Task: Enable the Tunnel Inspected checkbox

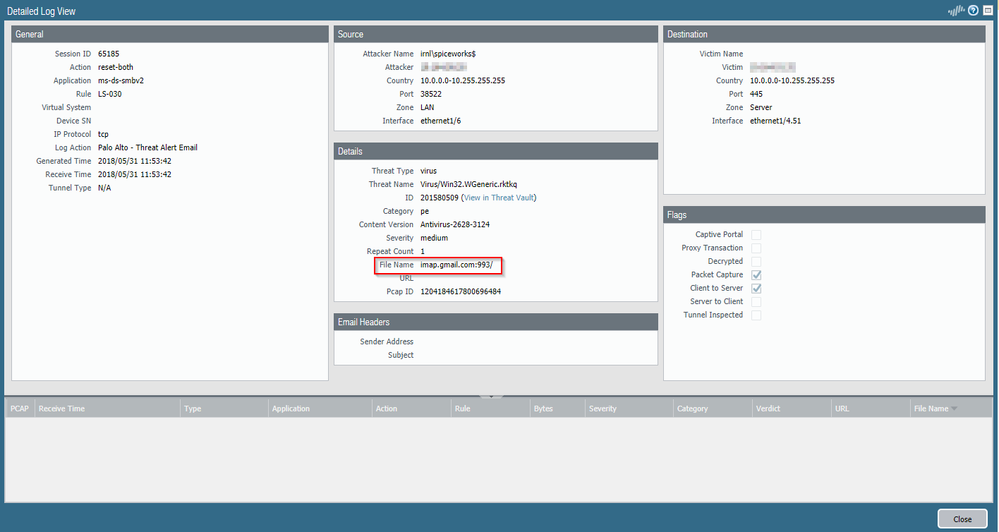Action: 756,315
